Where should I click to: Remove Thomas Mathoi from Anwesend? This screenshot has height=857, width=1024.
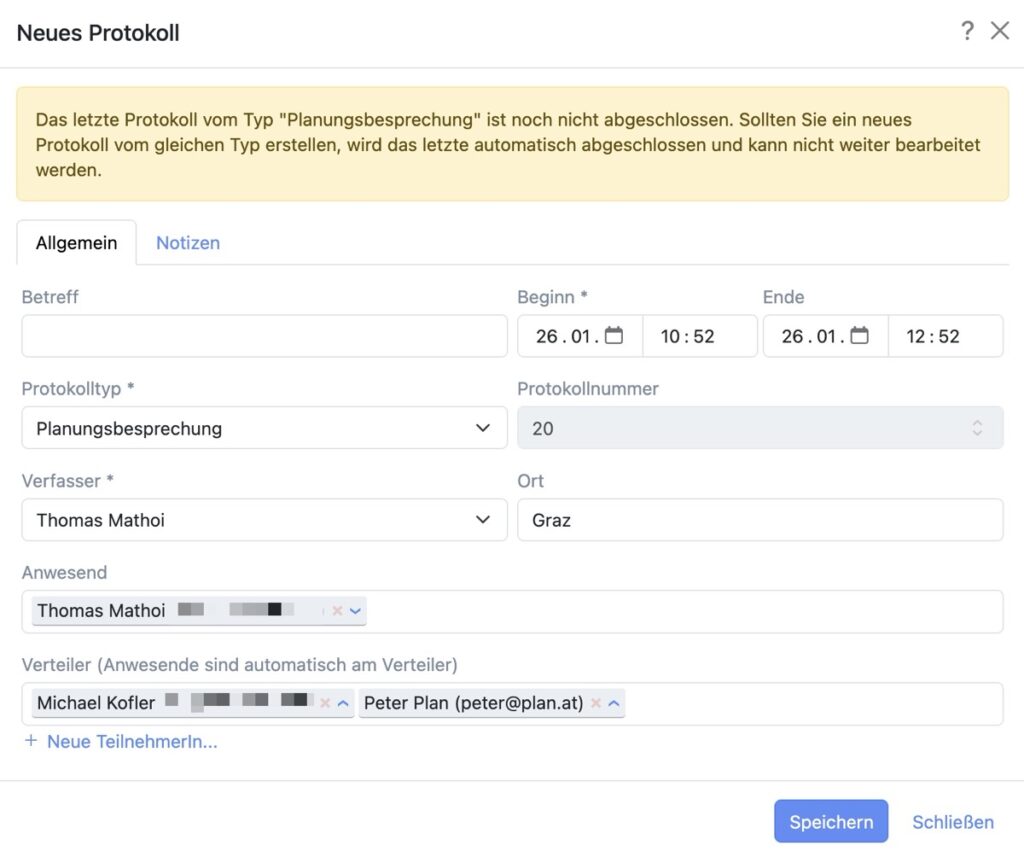pos(337,611)
